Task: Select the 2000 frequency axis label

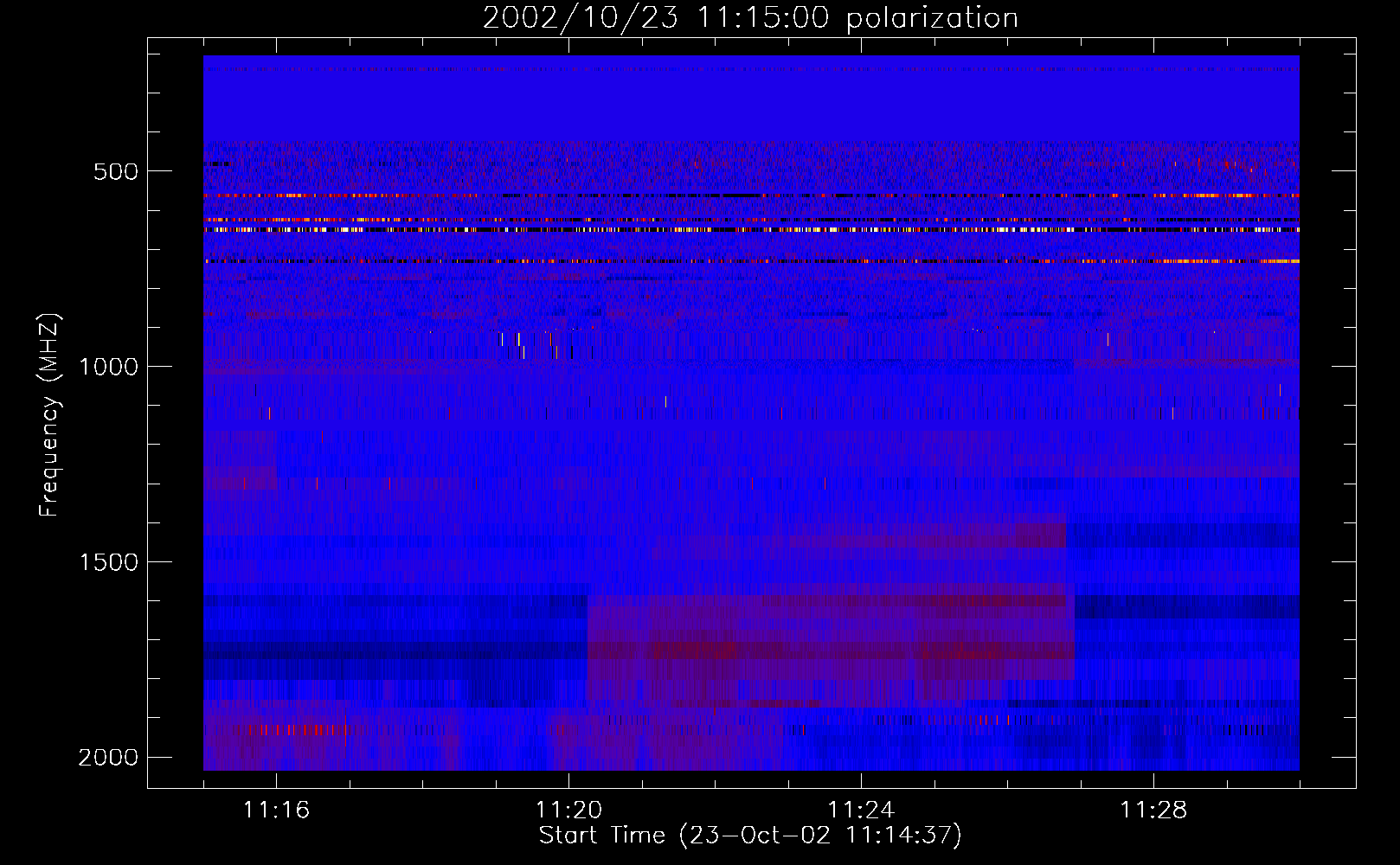Action: pos(108,758)
